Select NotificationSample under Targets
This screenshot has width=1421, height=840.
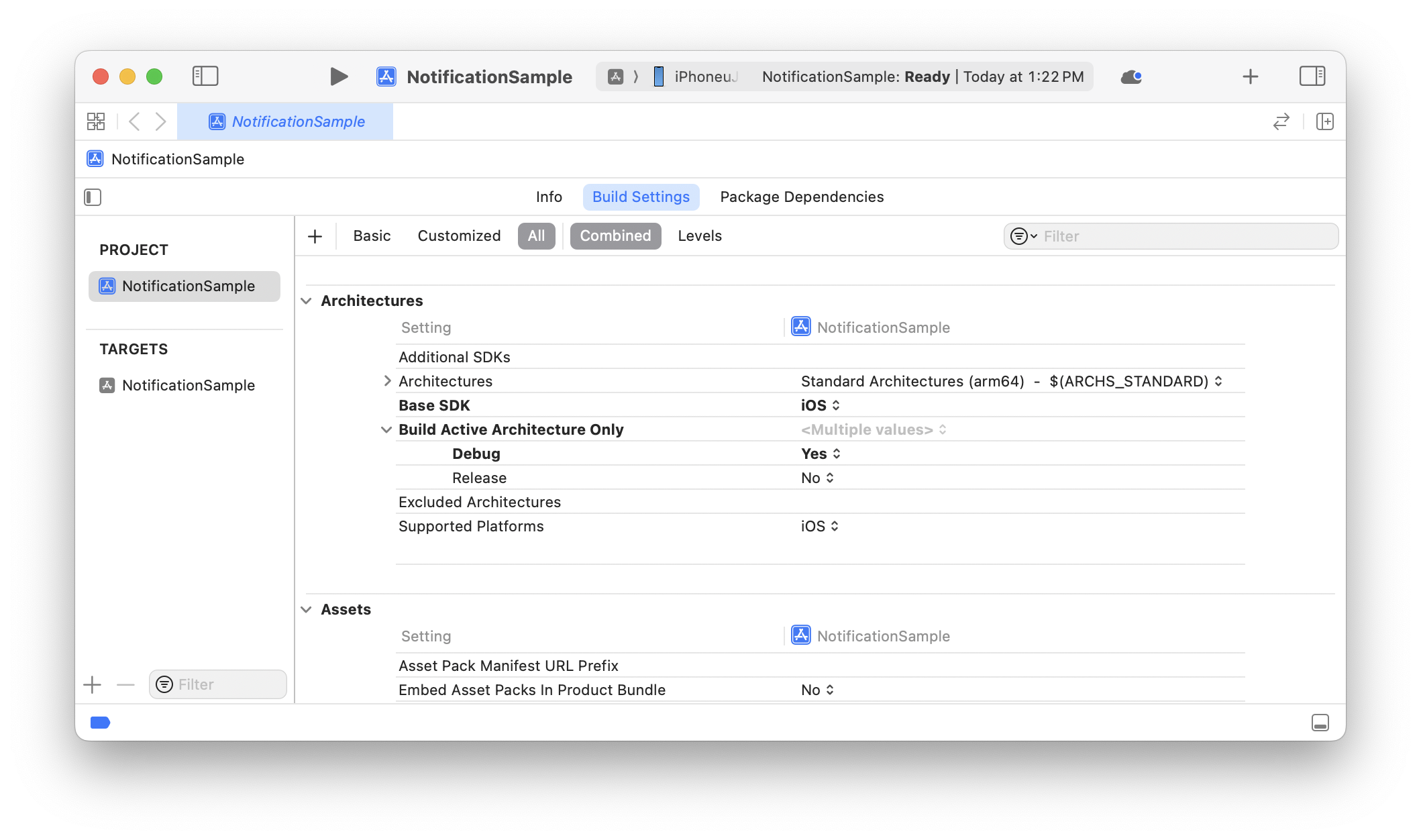[x=188, y=386]
